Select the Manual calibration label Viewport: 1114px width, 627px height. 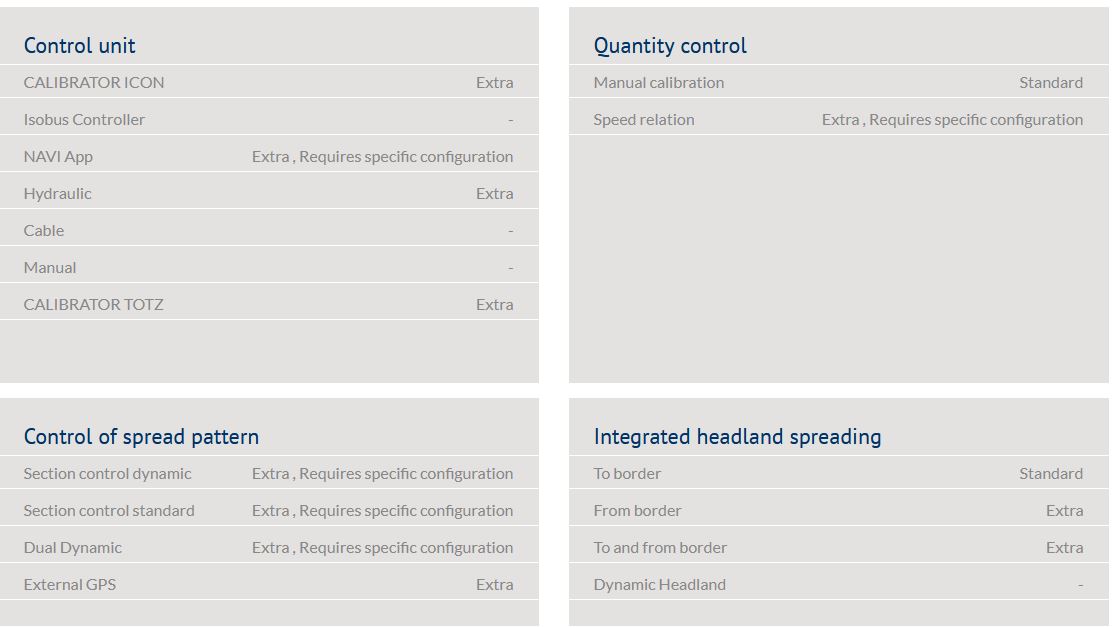[658, 83]
